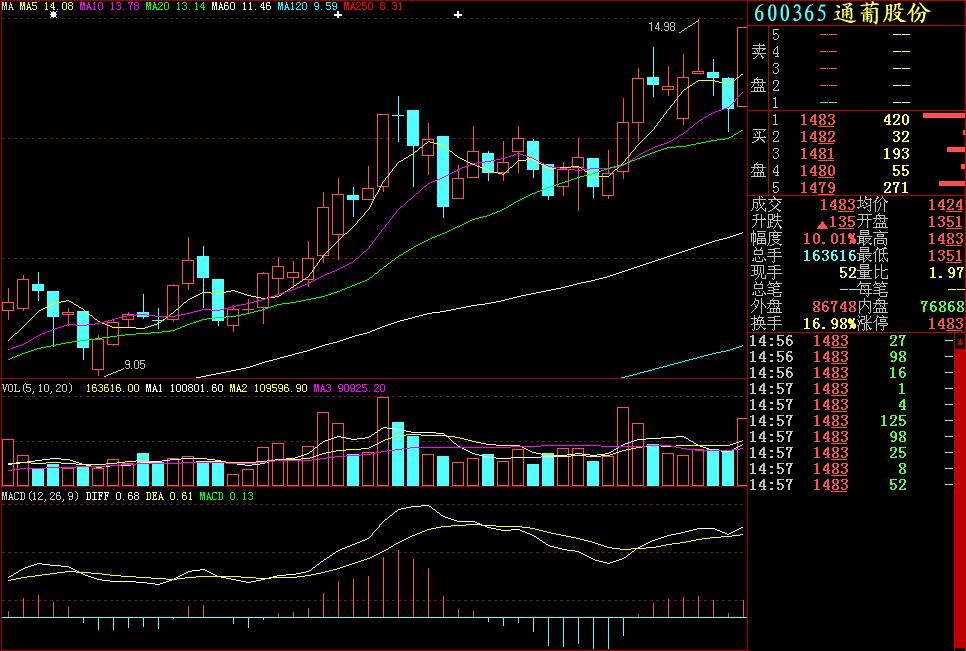Select buy level 5 price 1479

[x=817, y=187]
